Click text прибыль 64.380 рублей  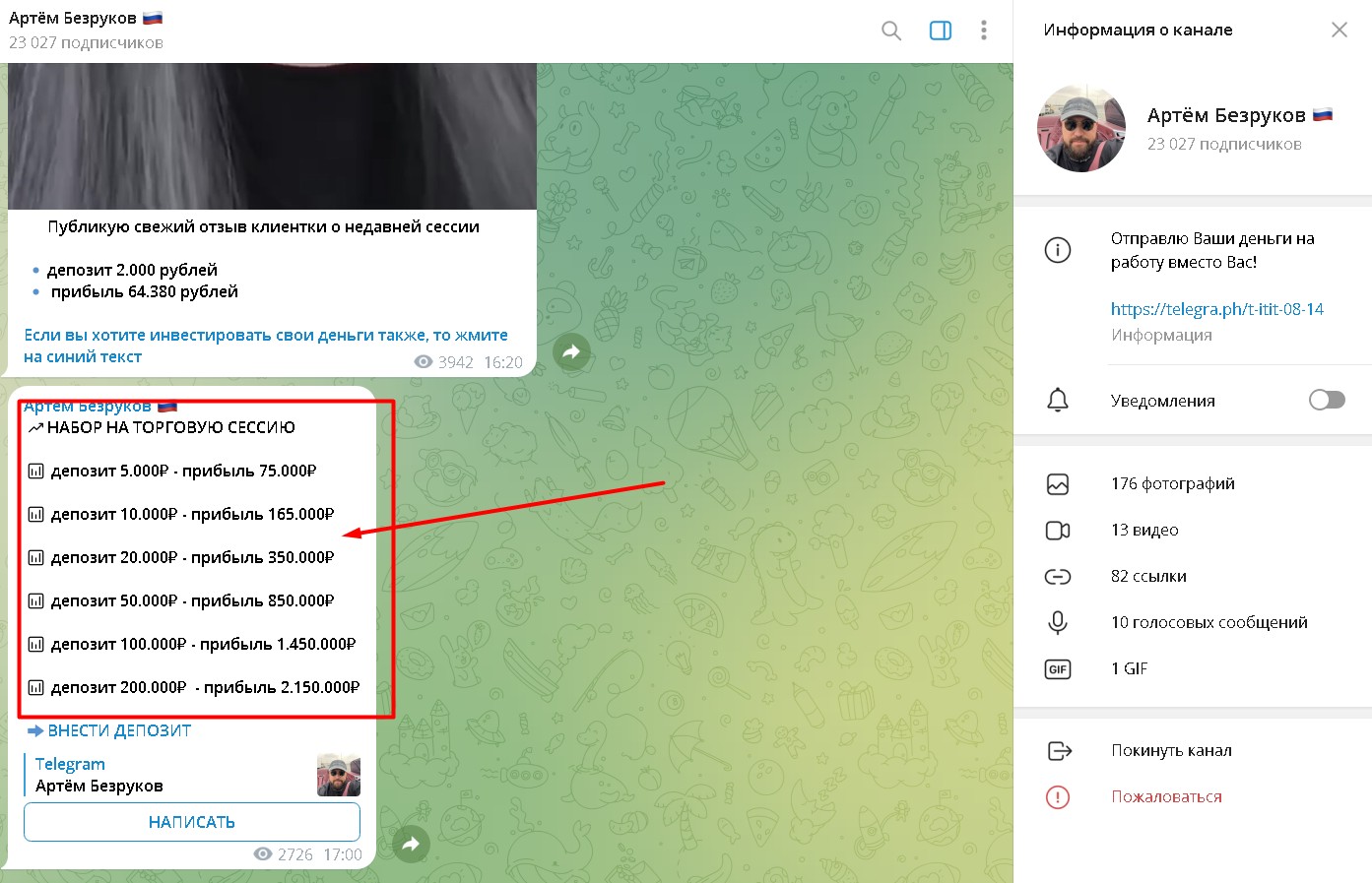[144, 291]
